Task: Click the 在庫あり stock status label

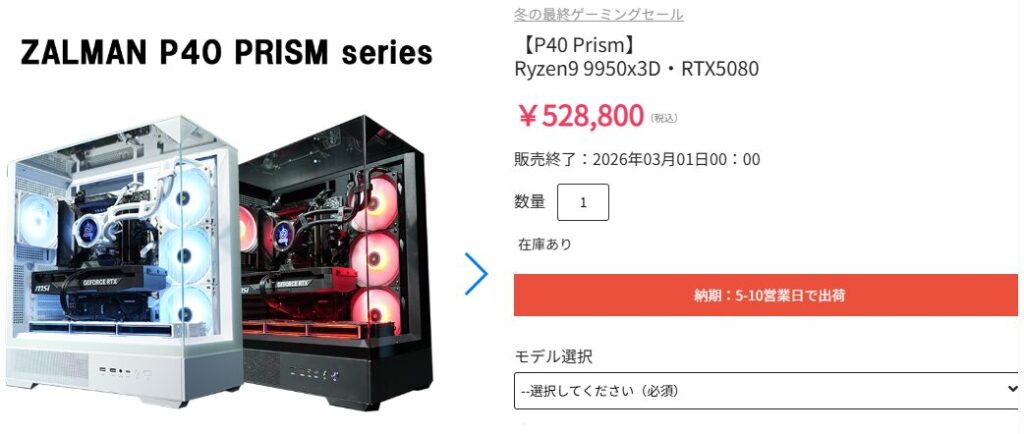Action: pos(545,245)
